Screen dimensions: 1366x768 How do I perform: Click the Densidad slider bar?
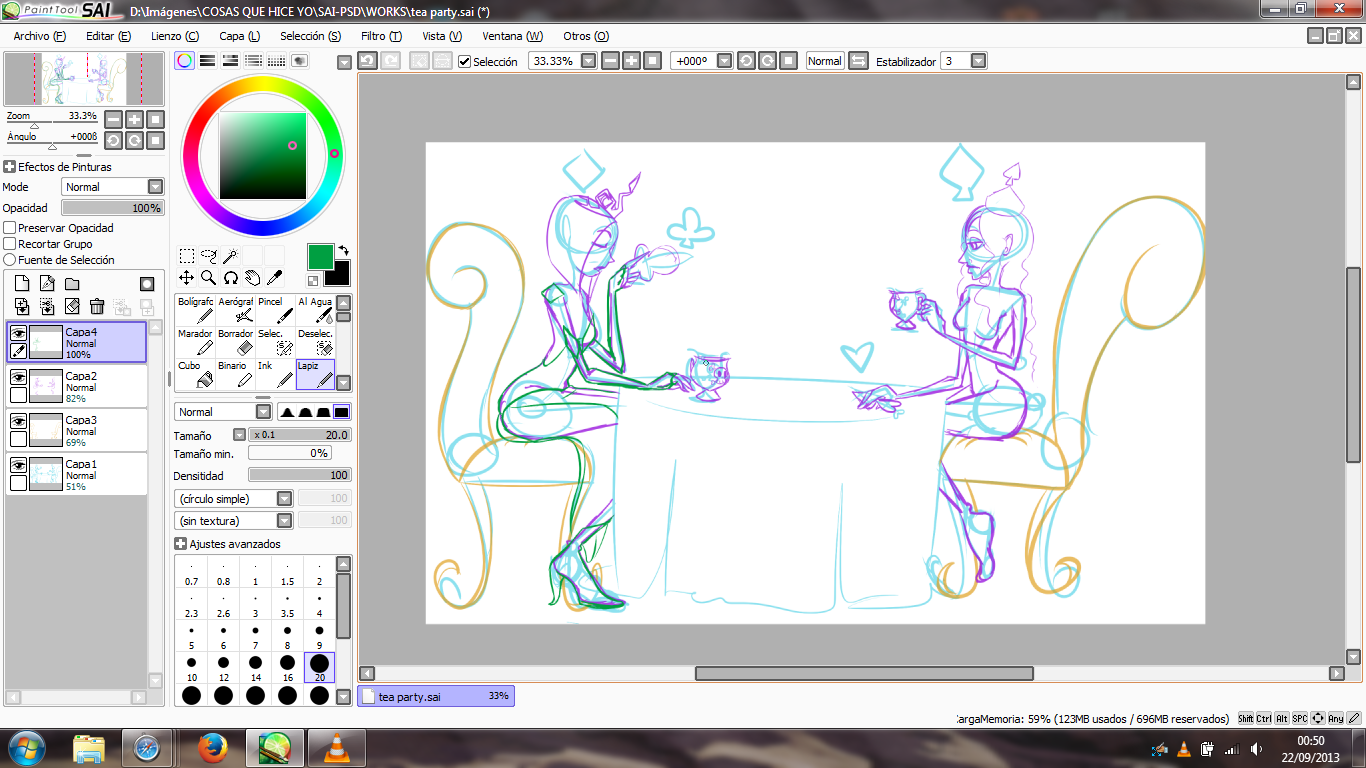point(300,475)
